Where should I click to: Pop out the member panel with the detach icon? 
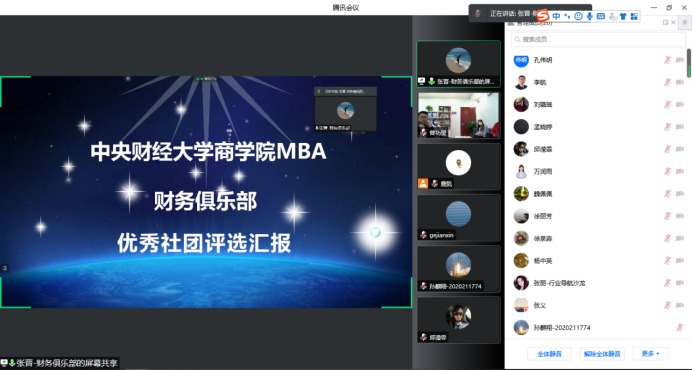pyautogui.click(x=666, y=23)
